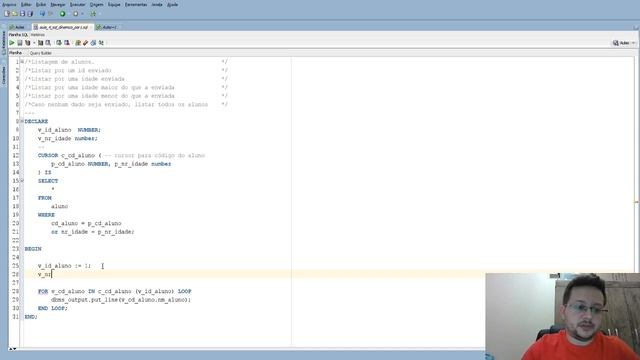Click the BEGIN keyword on line 23

(33, 249)
